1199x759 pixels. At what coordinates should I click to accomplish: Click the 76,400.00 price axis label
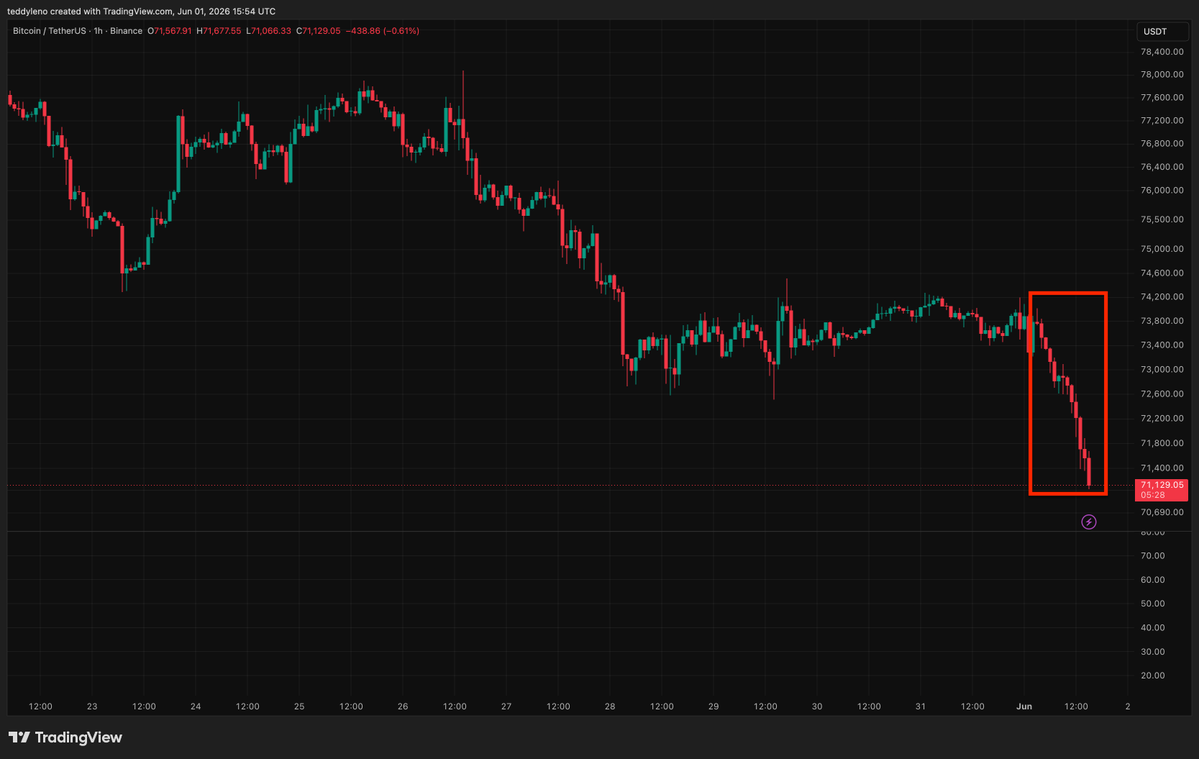1162,167
